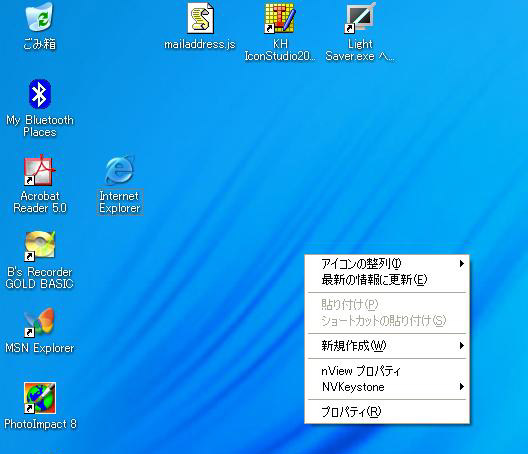
Task: Expand the NVKeystone submenu arrow
Action: coord(462,387)
